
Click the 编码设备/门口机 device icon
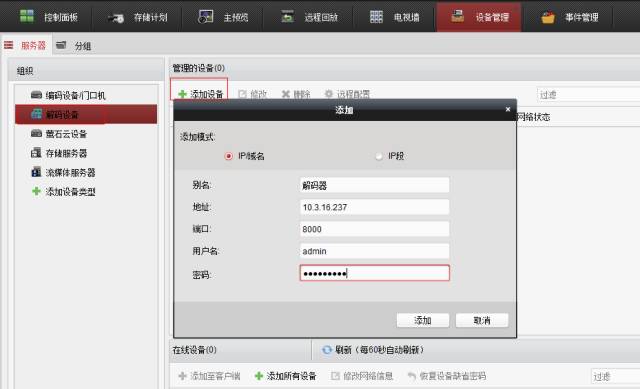click(36, 95)
